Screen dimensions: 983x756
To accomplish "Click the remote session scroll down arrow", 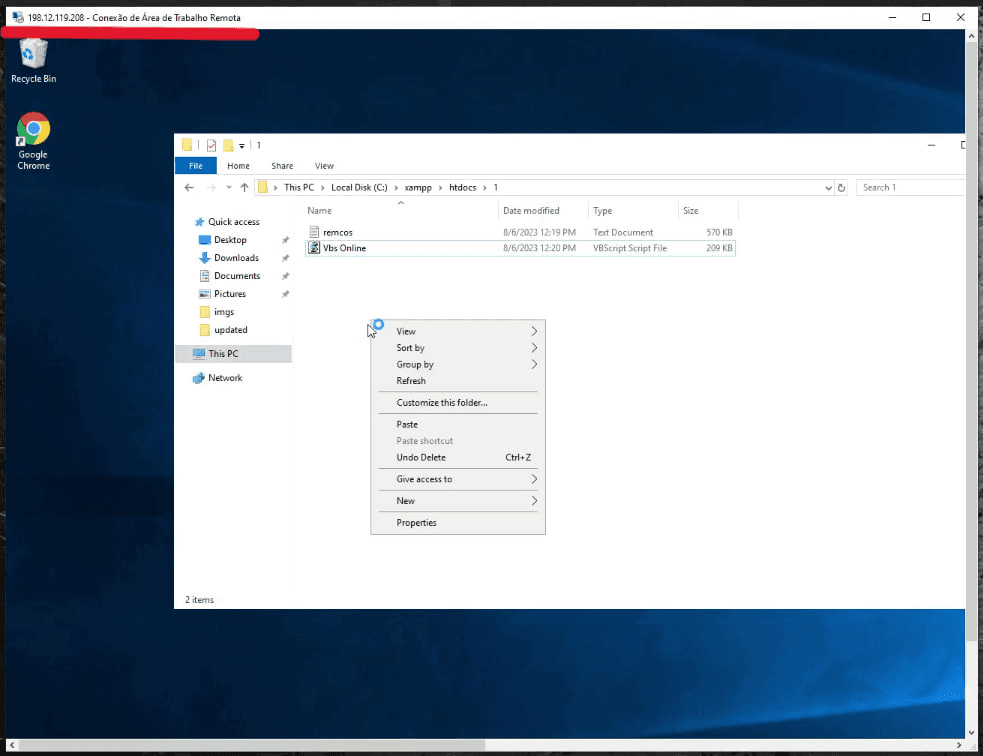I will (x=971, y=732).
